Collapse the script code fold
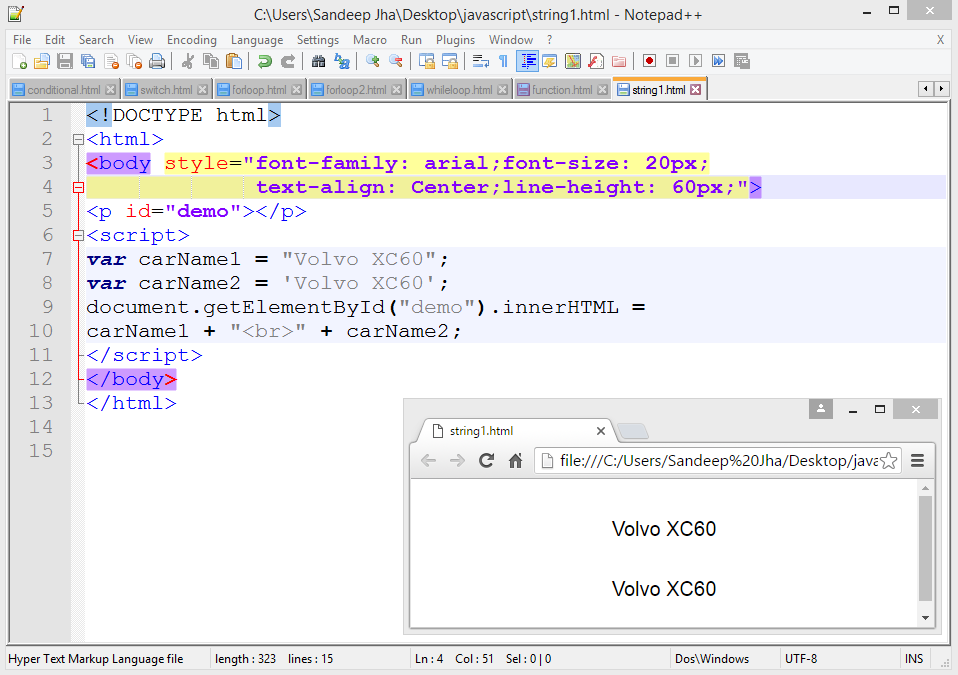This screenshot has width=958, height=675. 78,235
